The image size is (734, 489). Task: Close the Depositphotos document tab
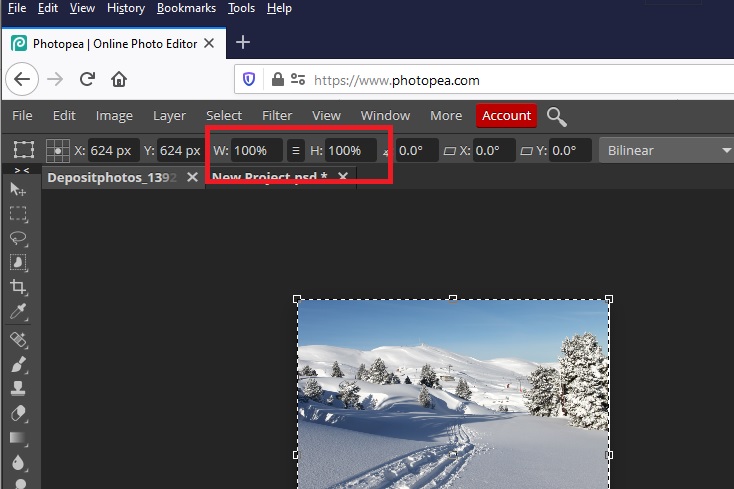click(192, 177)
